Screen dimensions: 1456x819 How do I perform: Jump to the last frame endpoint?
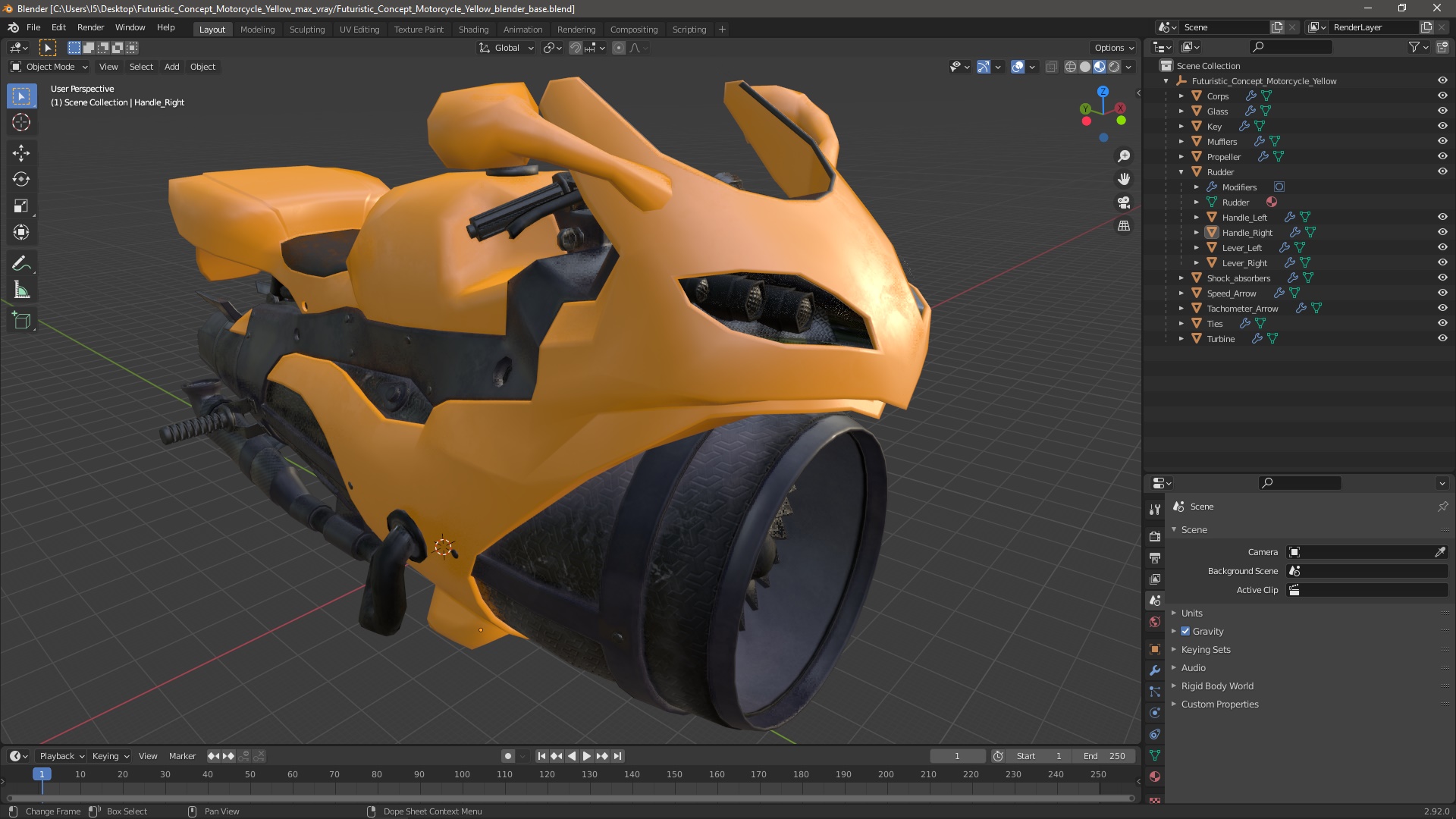coord(617,756)
